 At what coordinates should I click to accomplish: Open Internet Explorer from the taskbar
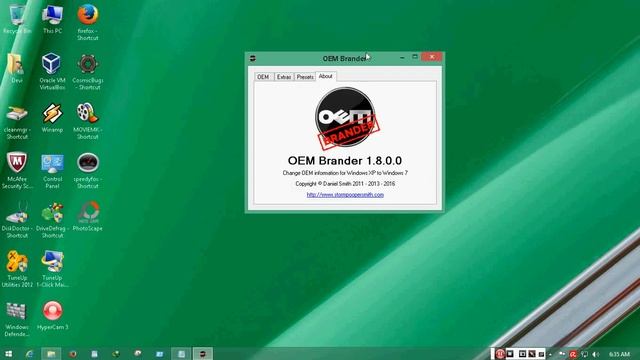(x=29, y=354)
